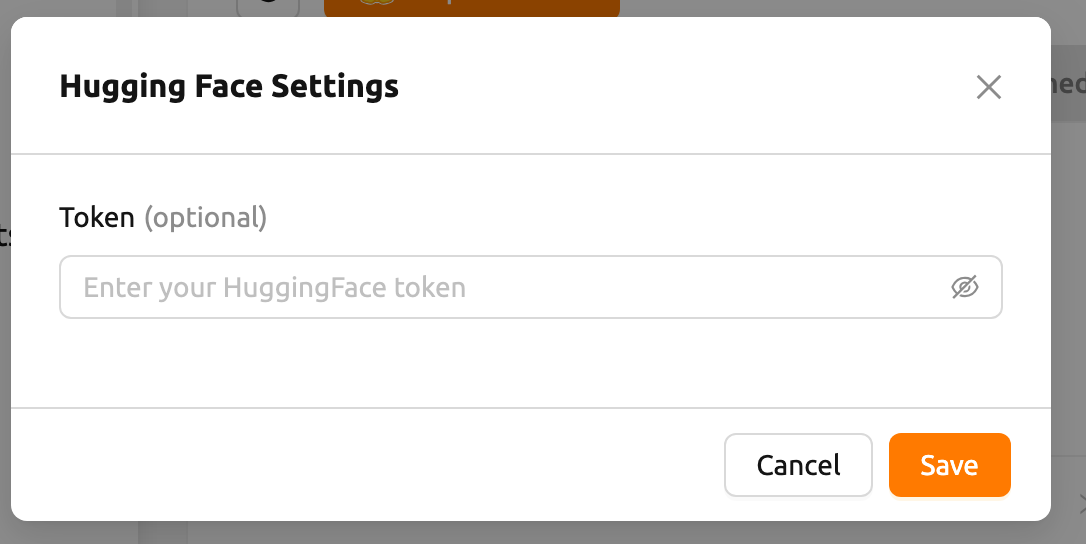Confirm the token by clicking Save
The image size is (1086, 544).
tap(949, 465)
